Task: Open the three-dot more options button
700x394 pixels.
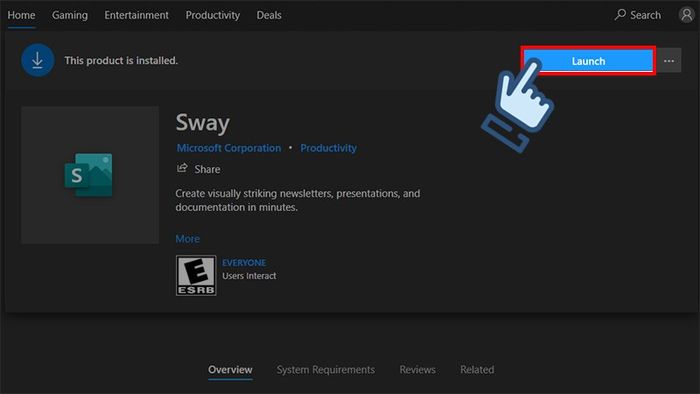Action: pyautogui.click(x=669, y=61)
